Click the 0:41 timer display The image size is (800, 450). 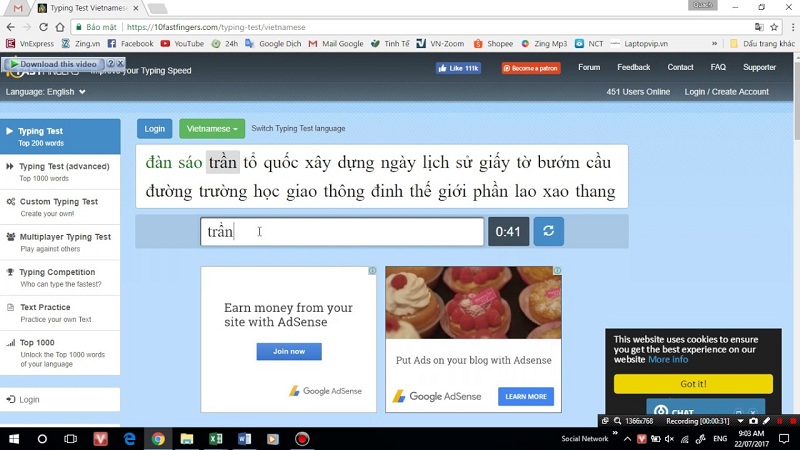[508, 232]
